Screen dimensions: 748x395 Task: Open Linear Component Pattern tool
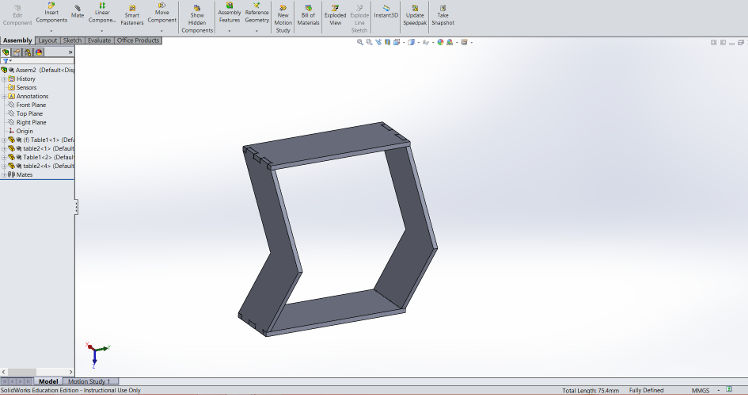click(x=102, y=13)
